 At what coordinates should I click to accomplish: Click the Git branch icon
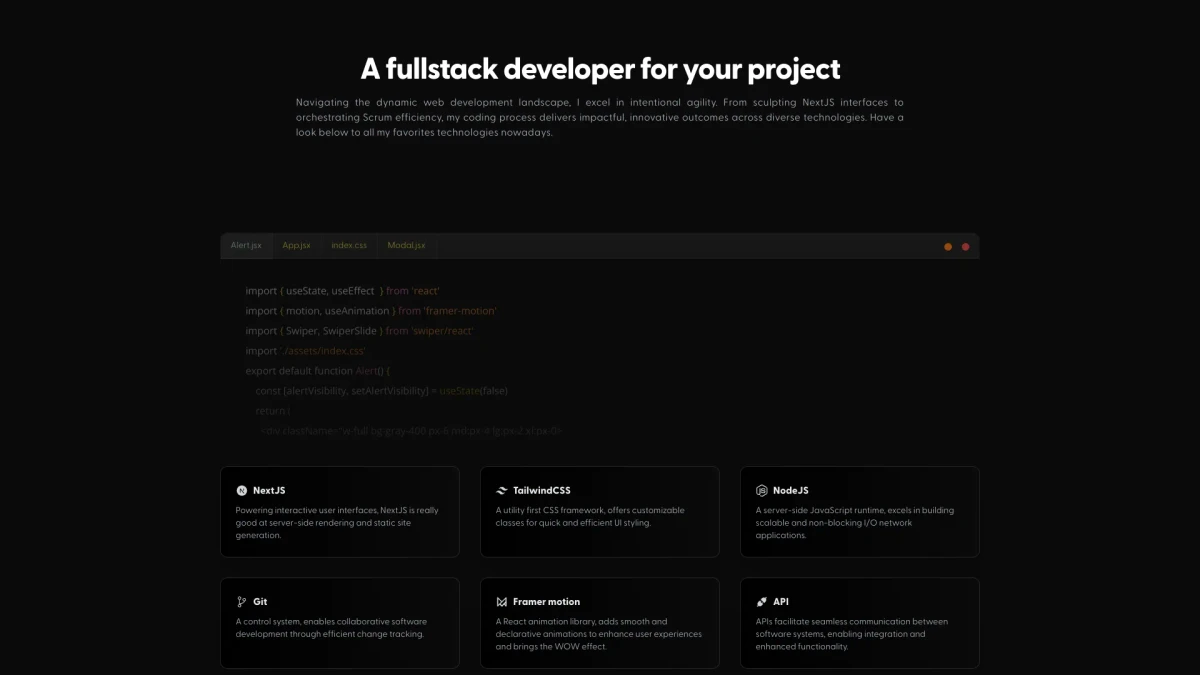click(242, 602)
